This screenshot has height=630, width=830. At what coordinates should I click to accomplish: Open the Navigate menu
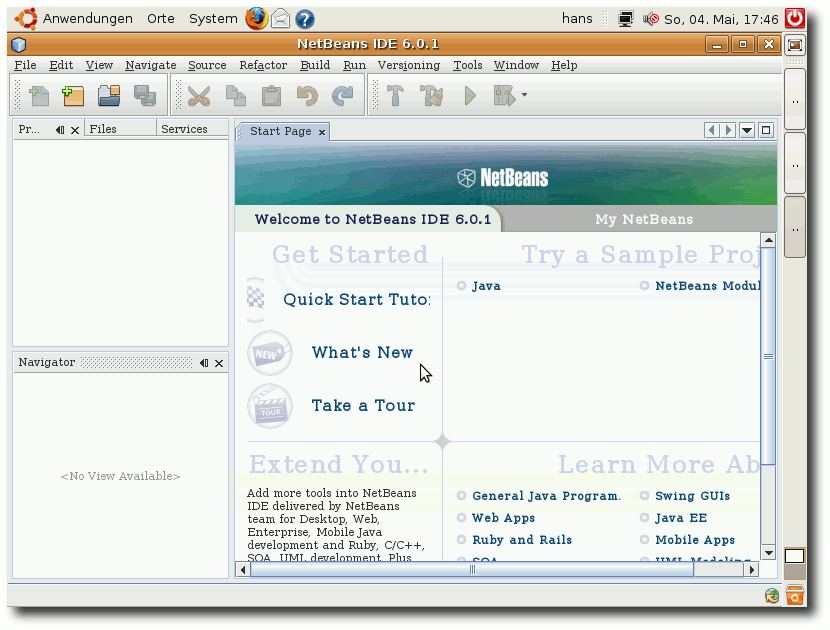pos(151,65)
